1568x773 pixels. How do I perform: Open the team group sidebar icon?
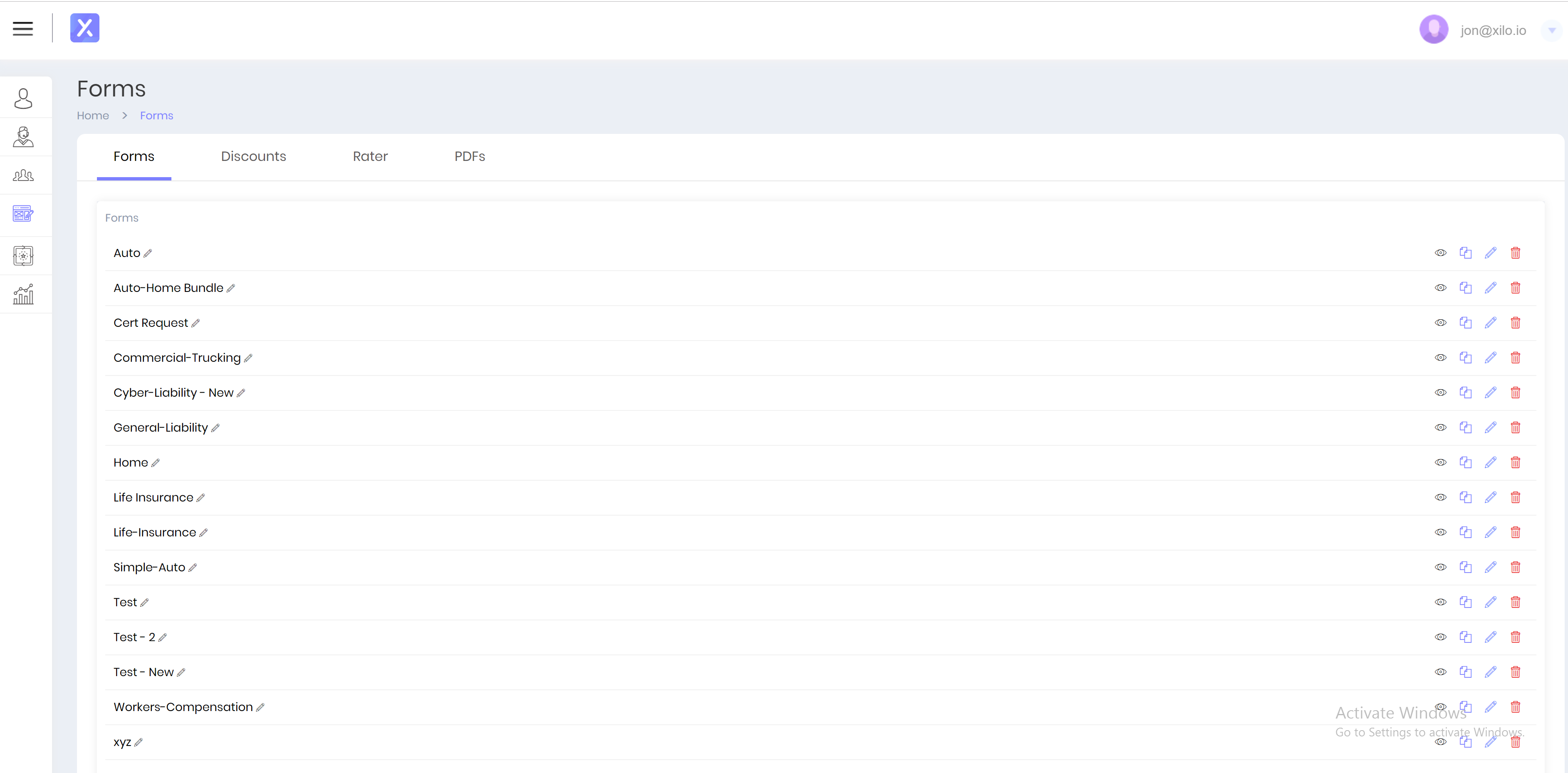23,175
